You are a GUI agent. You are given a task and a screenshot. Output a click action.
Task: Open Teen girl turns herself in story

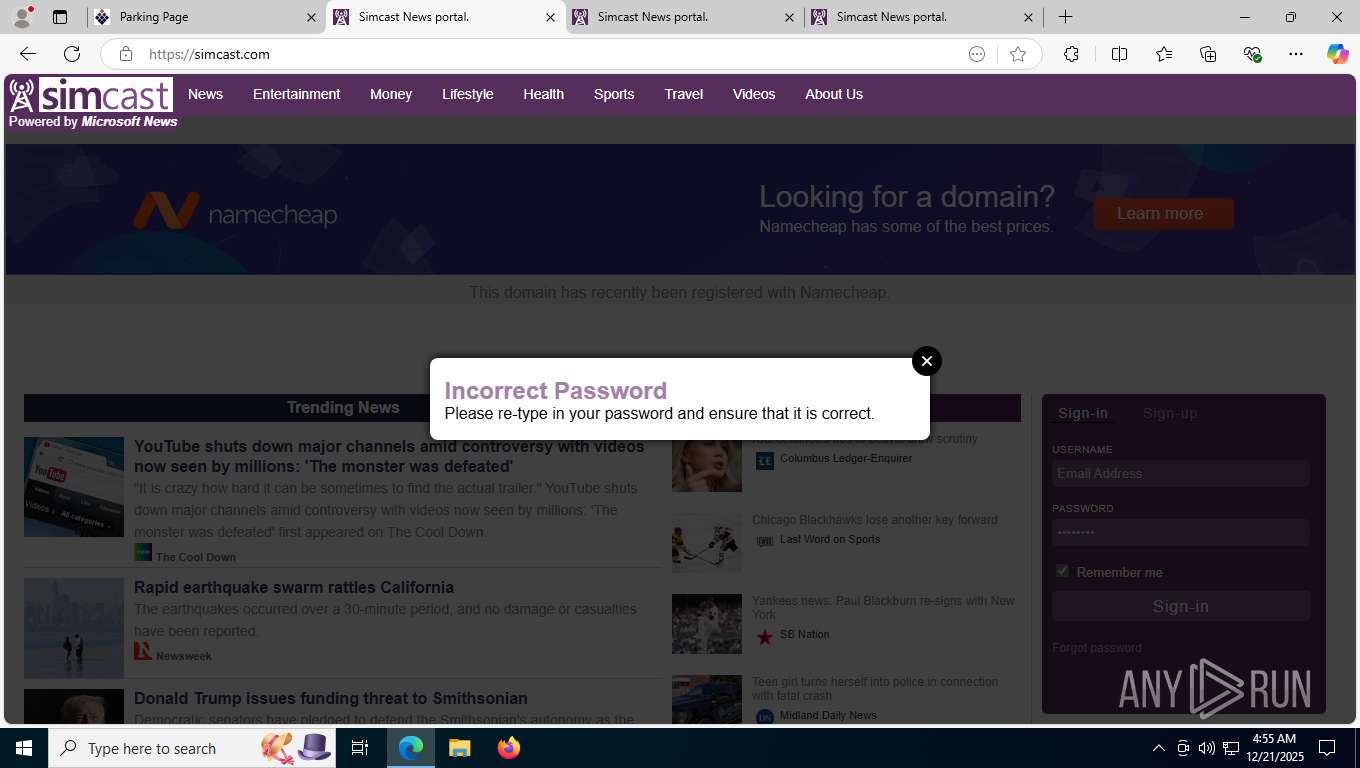click(875, 688)
